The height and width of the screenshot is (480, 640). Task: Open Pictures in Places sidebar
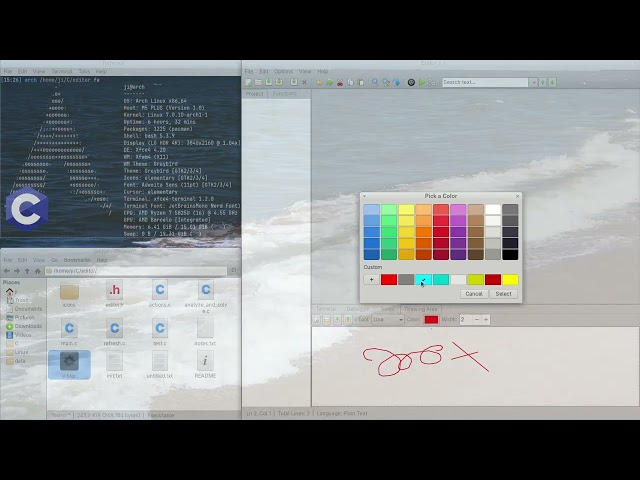click(20, 318)
